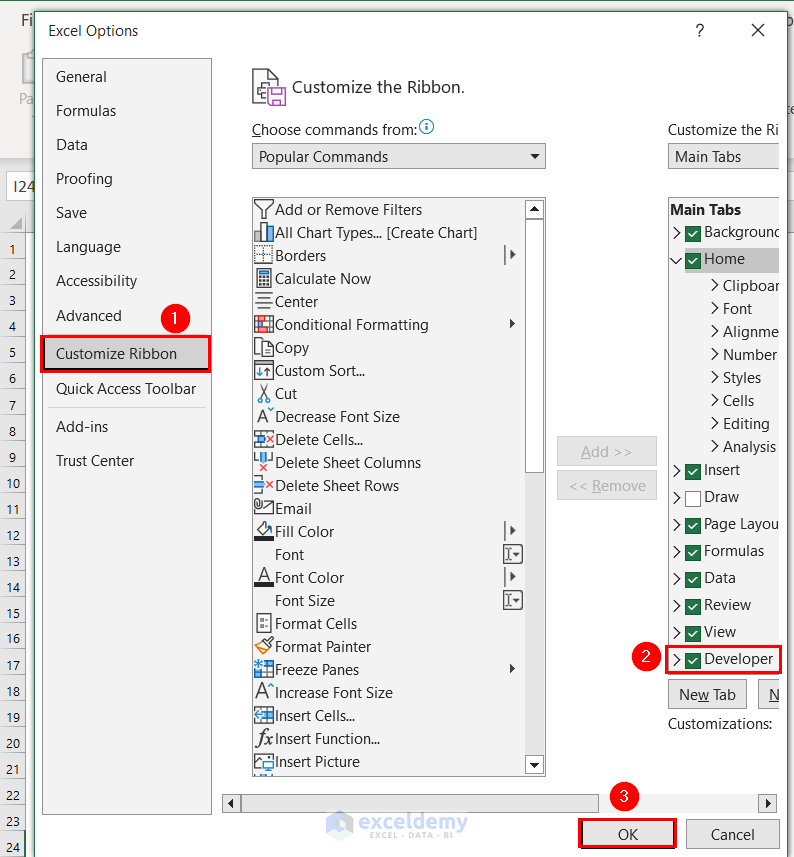This screenshot has width=794, height=857.
Task: Select the Advanced options category
Action: click(89, 315)
